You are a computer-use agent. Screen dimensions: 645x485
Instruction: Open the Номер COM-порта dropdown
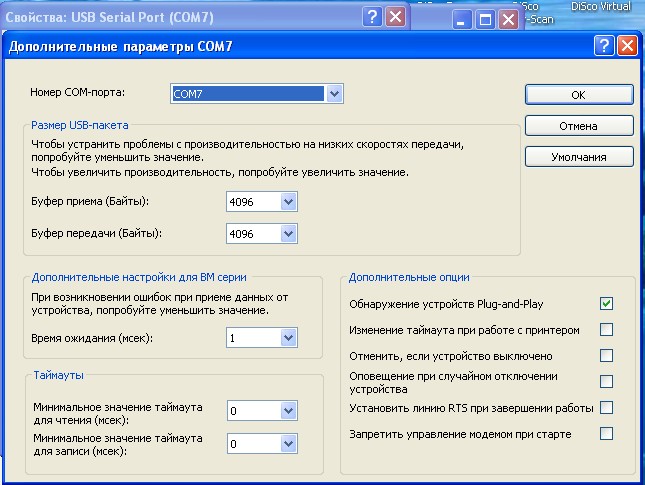[x=335, y=94]
